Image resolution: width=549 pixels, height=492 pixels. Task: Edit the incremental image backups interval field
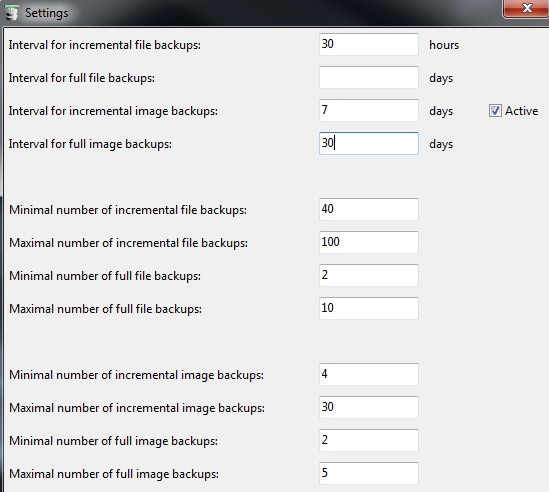click(x=369, y=110)
